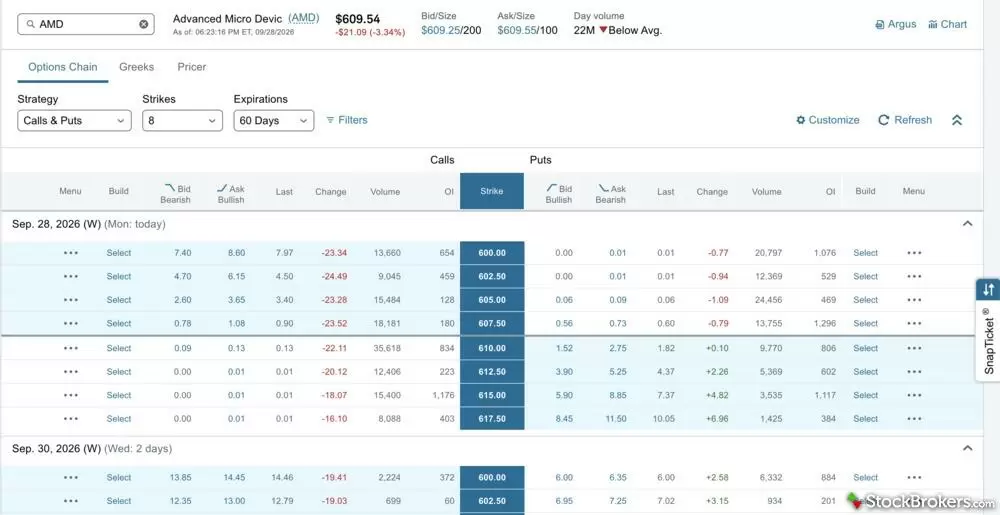1000x515 pixels.
Task: Open puts menu dots for Sep 30 600.00 strike
Action: (x=914, y=478)
